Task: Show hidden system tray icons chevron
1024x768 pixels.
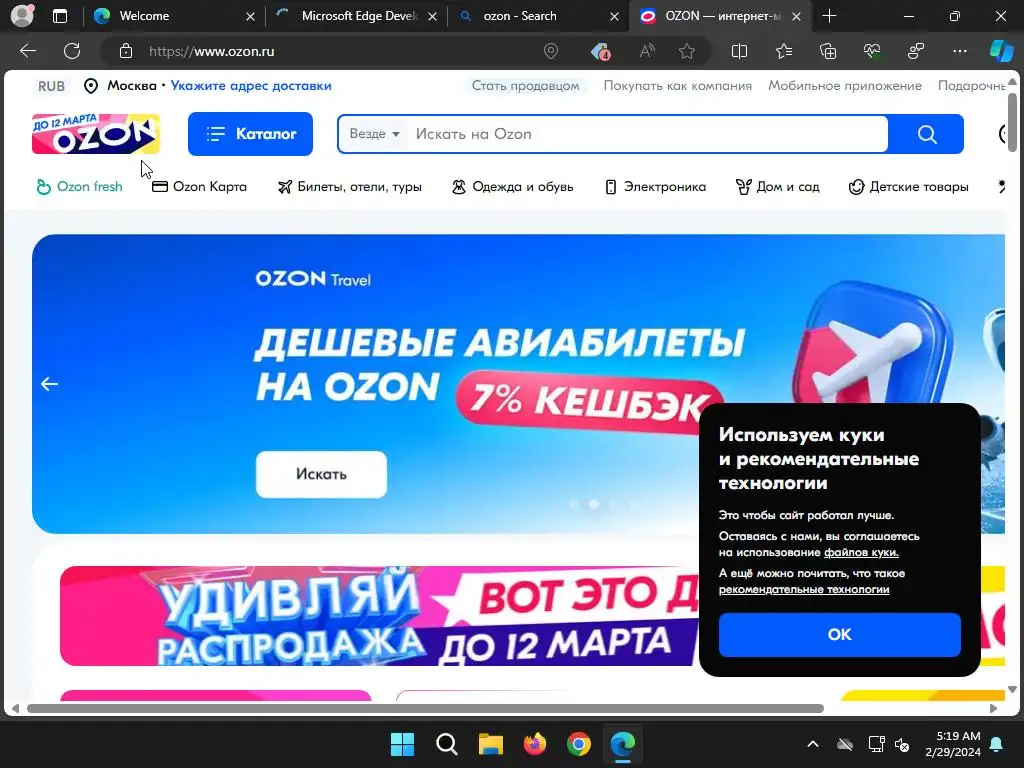Action: [813, 744]
